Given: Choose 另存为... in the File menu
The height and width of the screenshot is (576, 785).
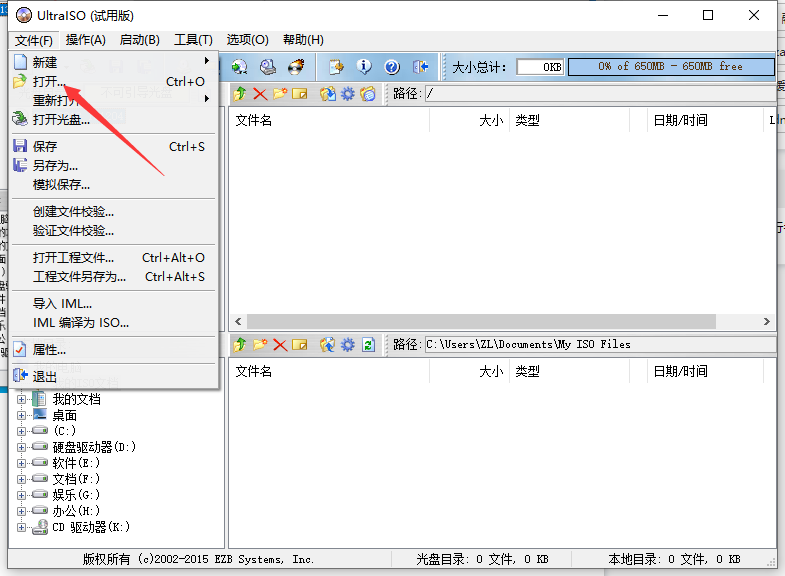Looking at the screenshot, I should (x=114, y=166).
